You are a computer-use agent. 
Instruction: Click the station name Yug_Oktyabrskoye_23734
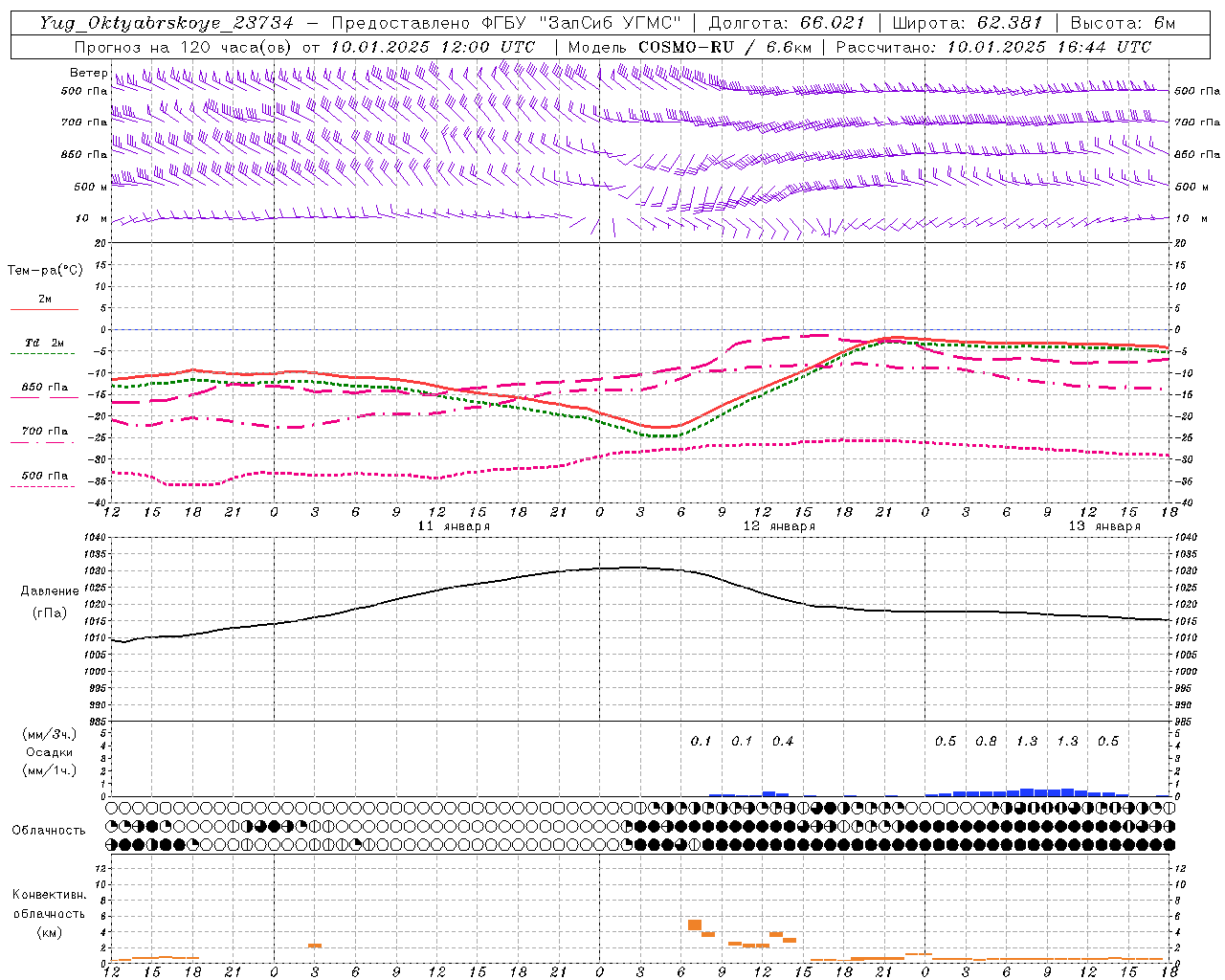click(167, 23)
